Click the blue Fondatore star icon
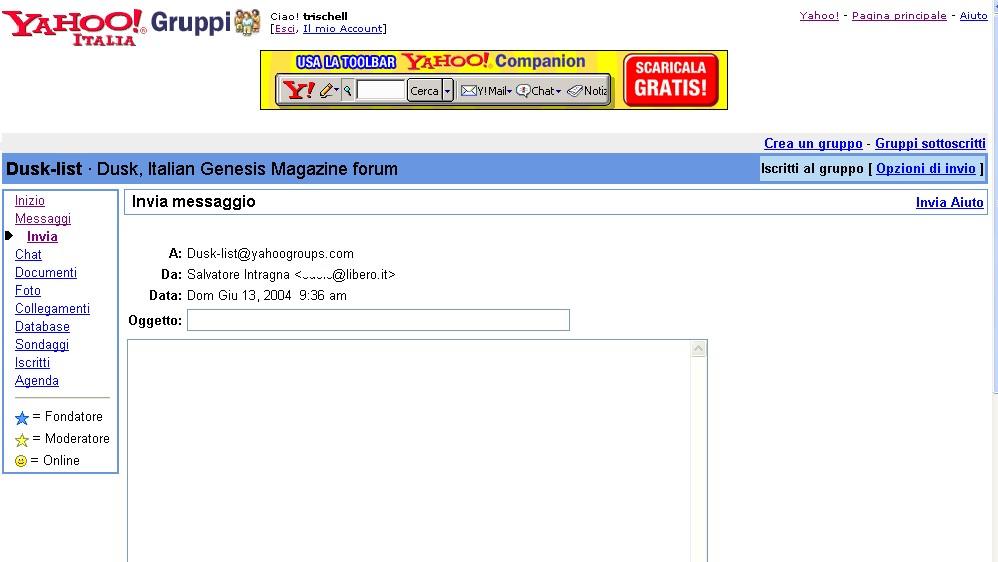Screen dimensions: 998x562 pos(22,418)
